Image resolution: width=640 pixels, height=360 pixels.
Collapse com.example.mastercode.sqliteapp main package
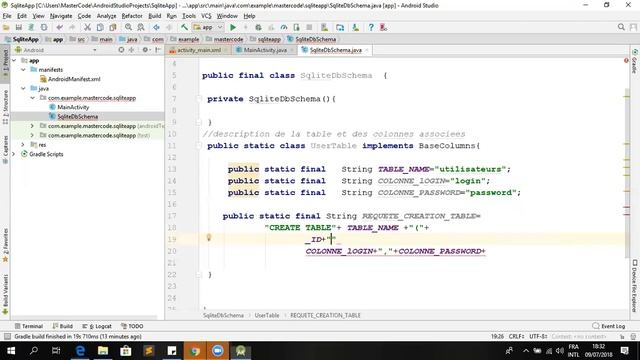click(32, 98)
